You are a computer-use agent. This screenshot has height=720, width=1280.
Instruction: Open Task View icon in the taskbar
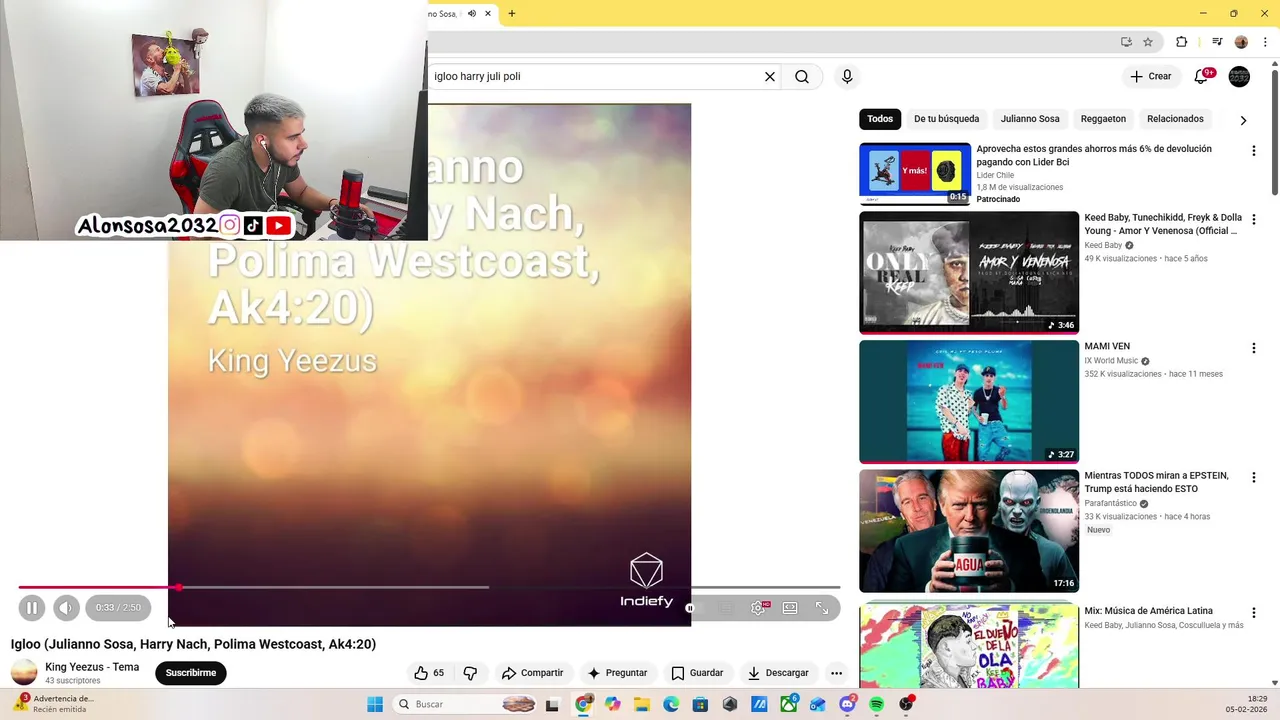click(552, 704)
